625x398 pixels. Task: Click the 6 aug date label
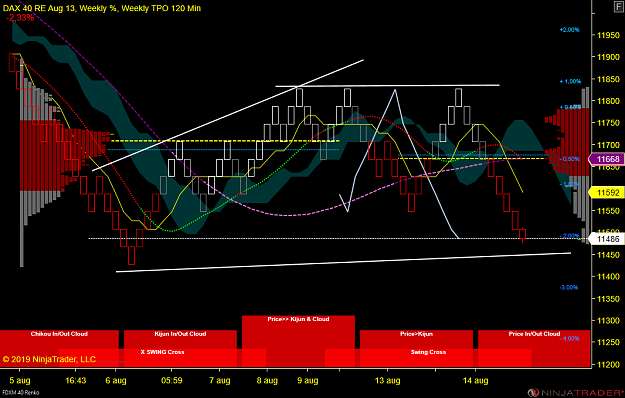(116, 380)
